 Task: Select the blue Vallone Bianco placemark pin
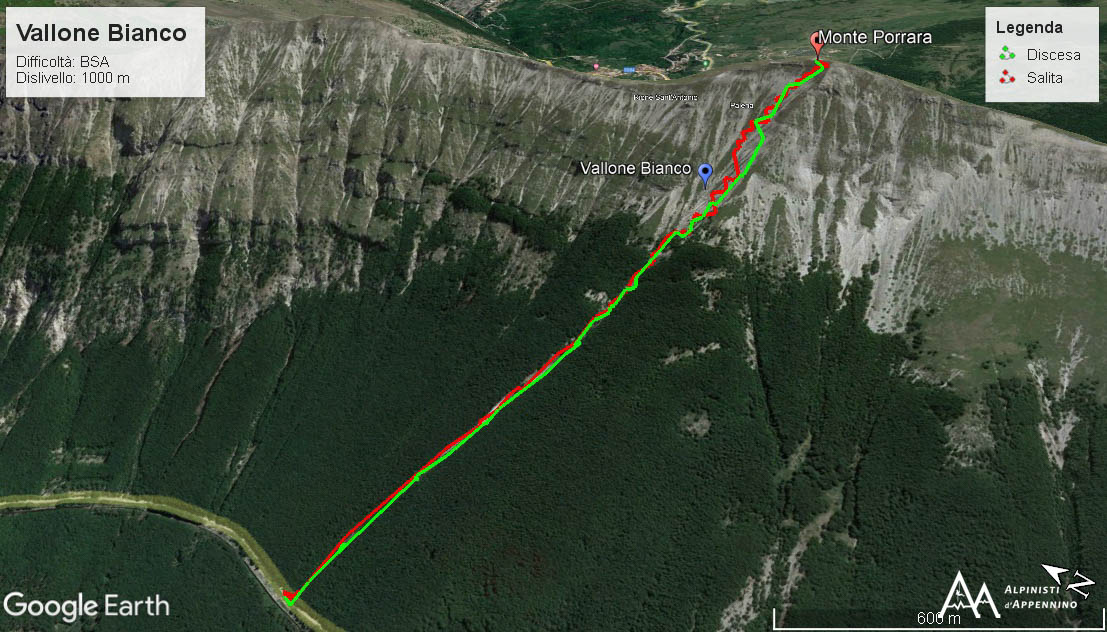(x=705, y=173)
